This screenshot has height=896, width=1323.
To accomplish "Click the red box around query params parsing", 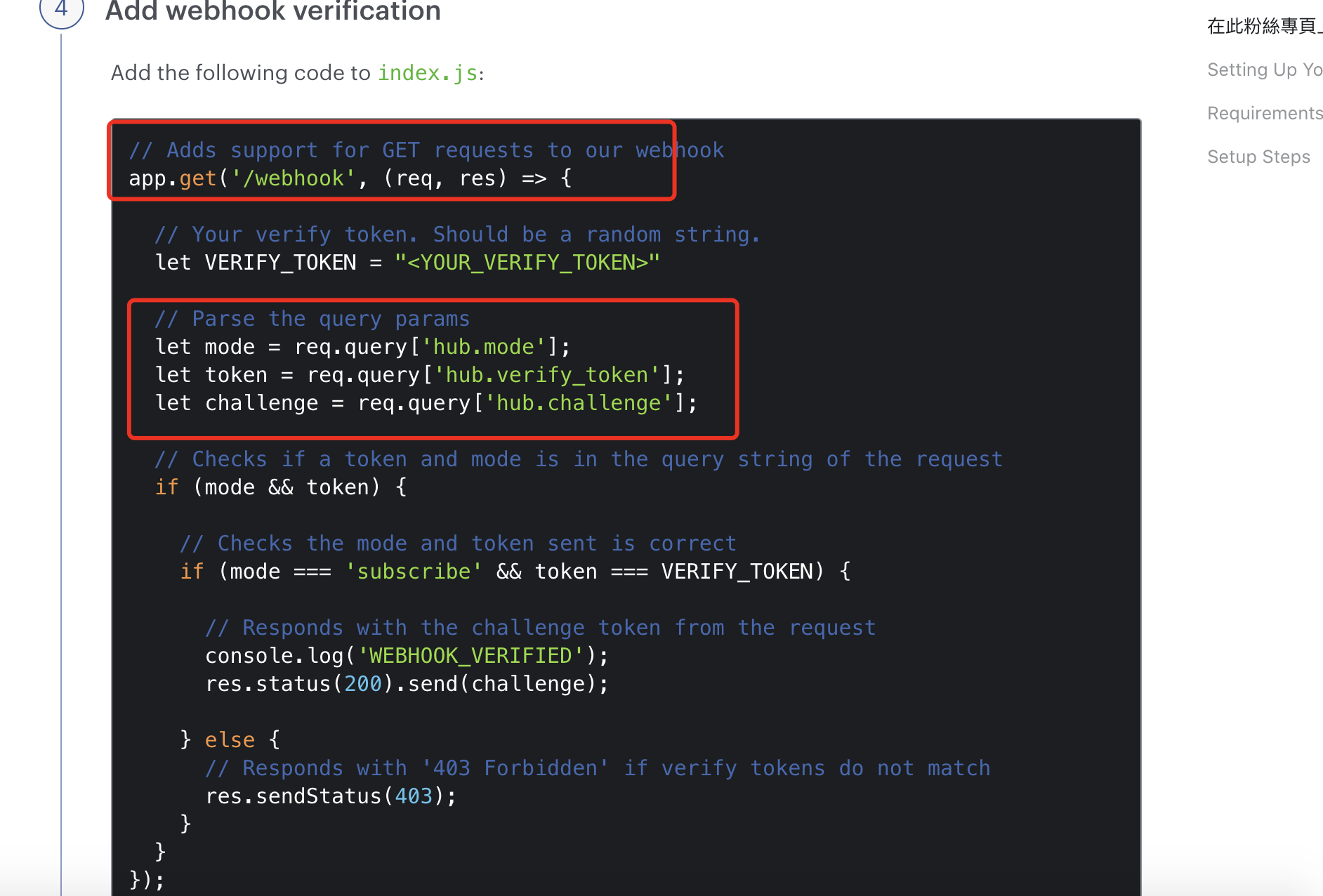I will tap(432, 369).
